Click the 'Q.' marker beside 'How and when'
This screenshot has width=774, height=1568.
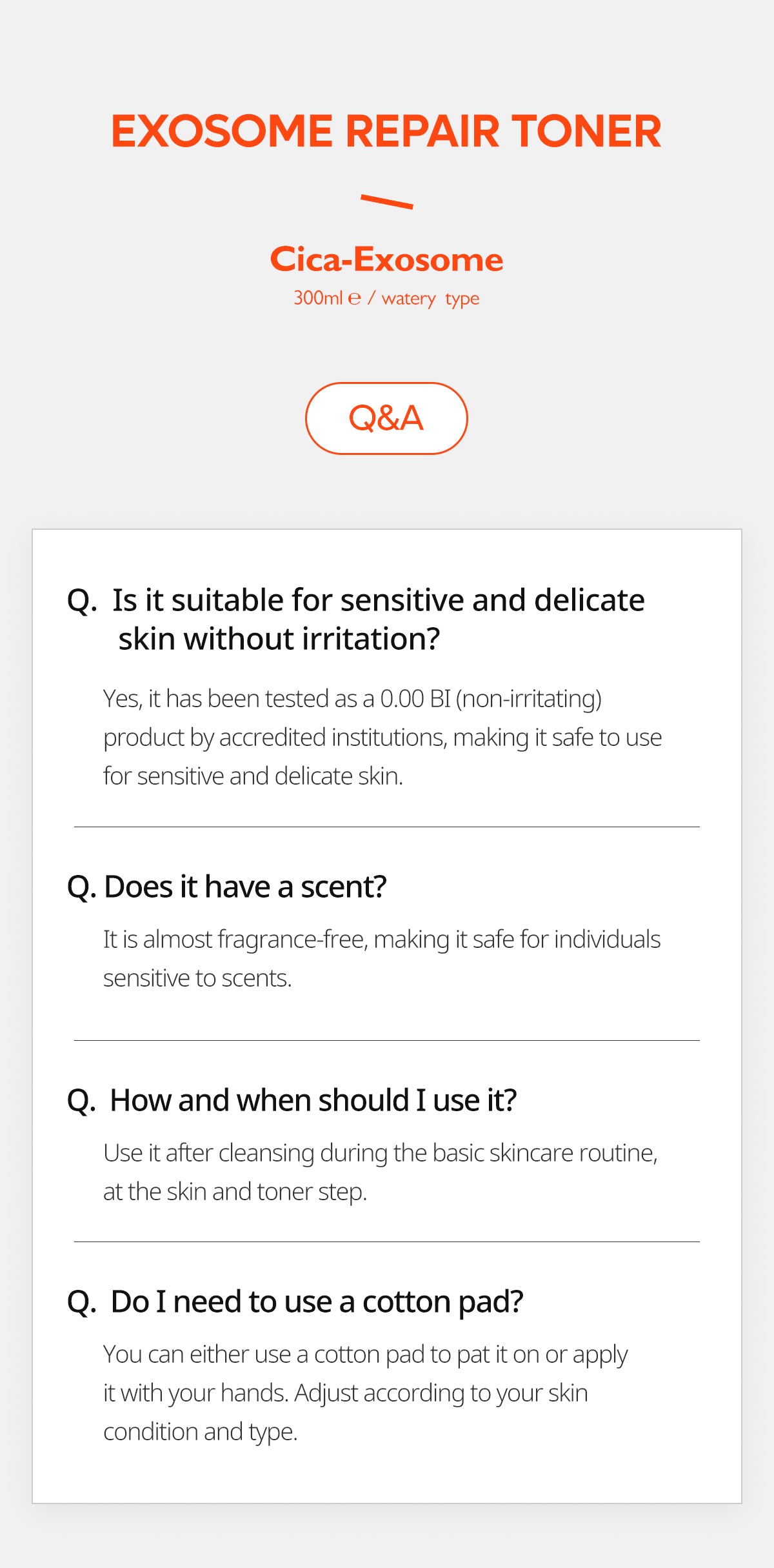82,1101
